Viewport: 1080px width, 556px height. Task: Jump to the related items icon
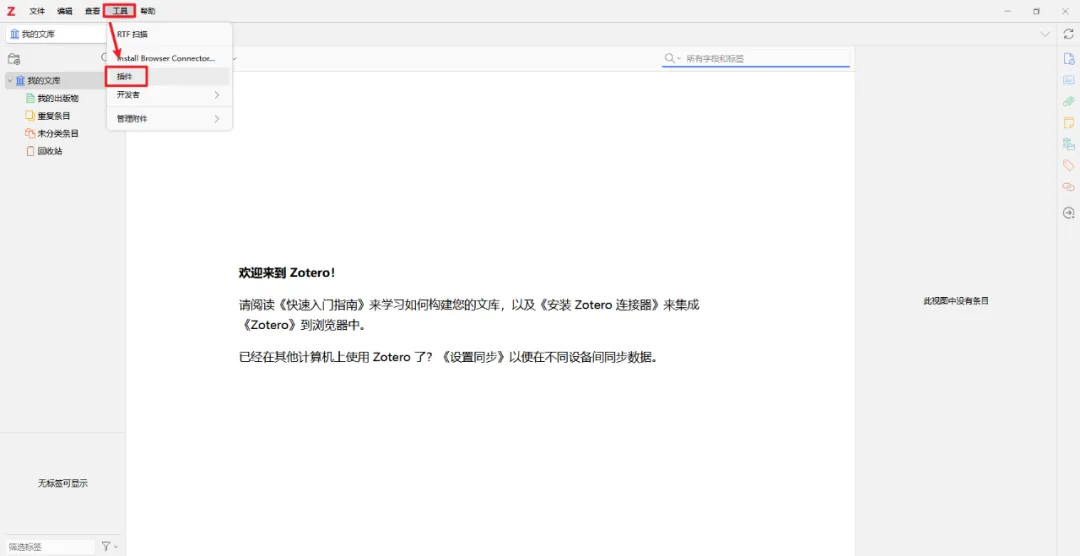pyautogui.click(x=1068, y=187)
